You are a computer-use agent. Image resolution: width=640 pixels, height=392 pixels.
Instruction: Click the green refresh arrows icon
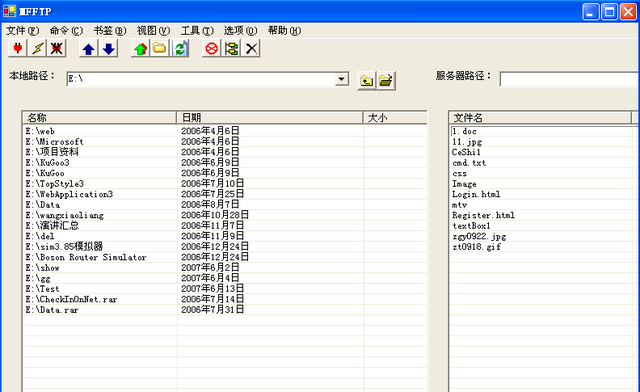pos(180,49)
